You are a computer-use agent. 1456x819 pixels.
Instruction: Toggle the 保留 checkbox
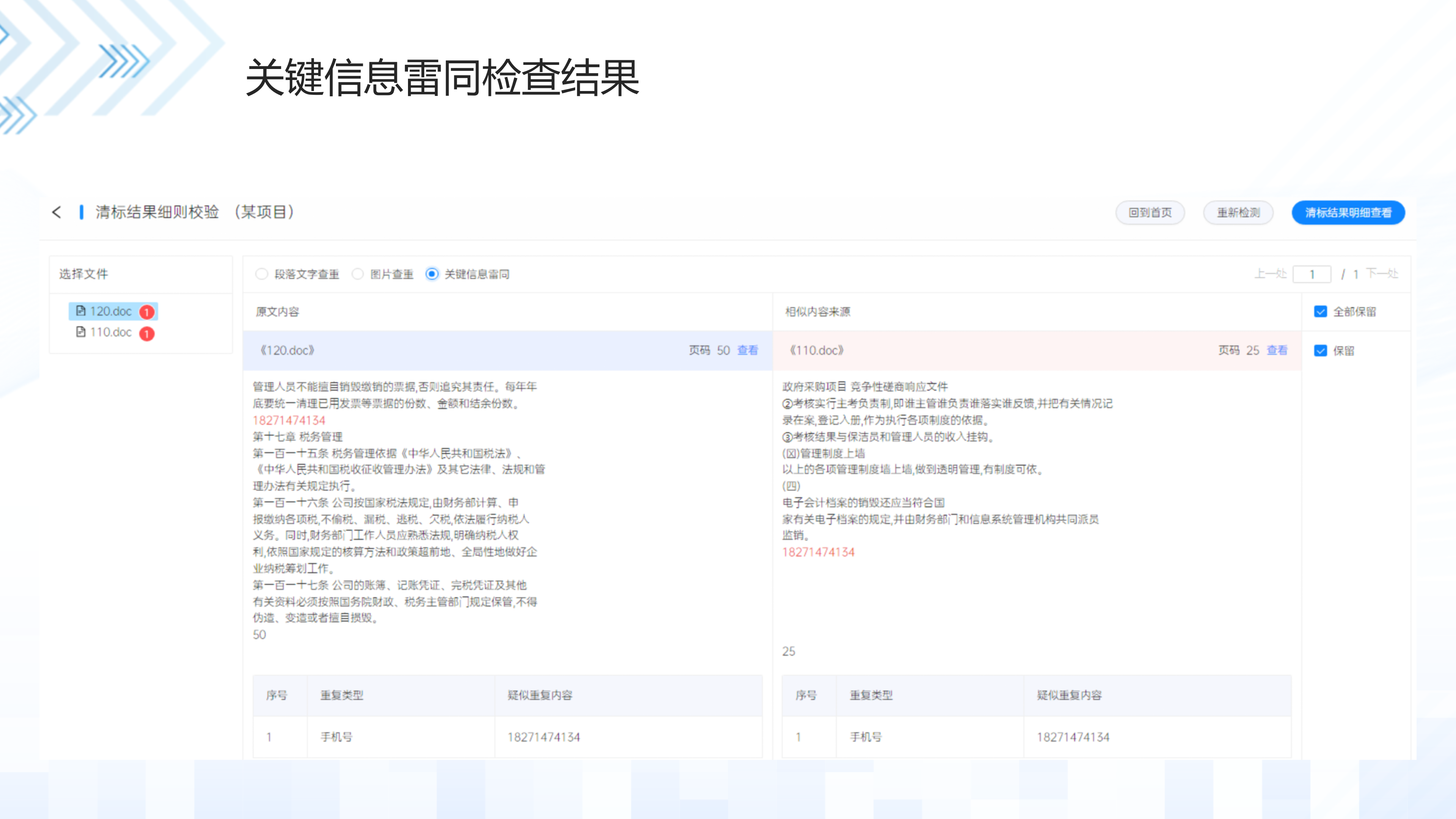tap(1320, 350)
